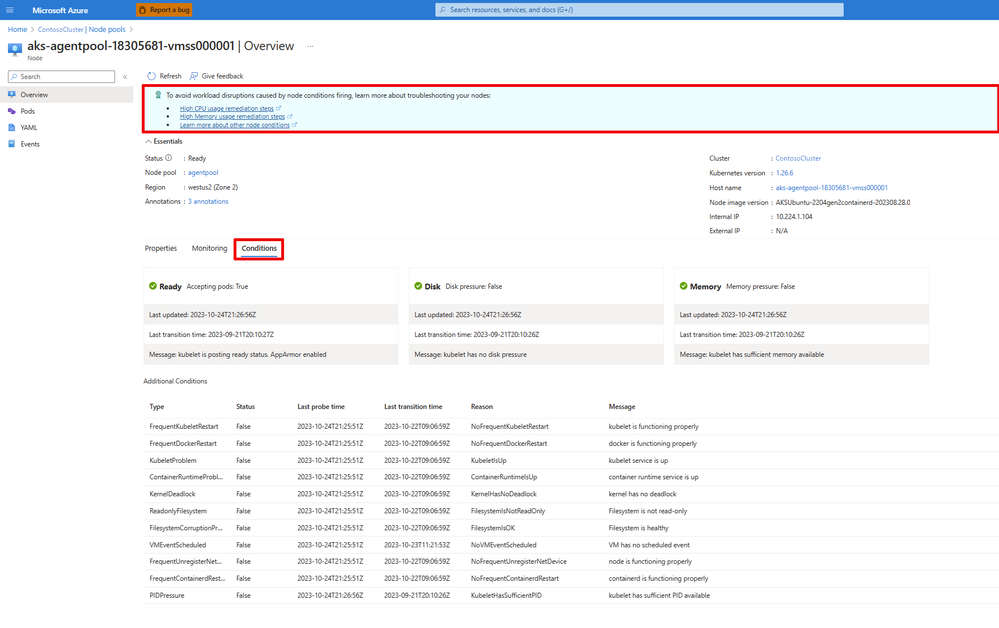This screenshot has width=999, height=628.
Task: Click the KubeletHasSufficientPID reason cell
Action: pos(506,596)
